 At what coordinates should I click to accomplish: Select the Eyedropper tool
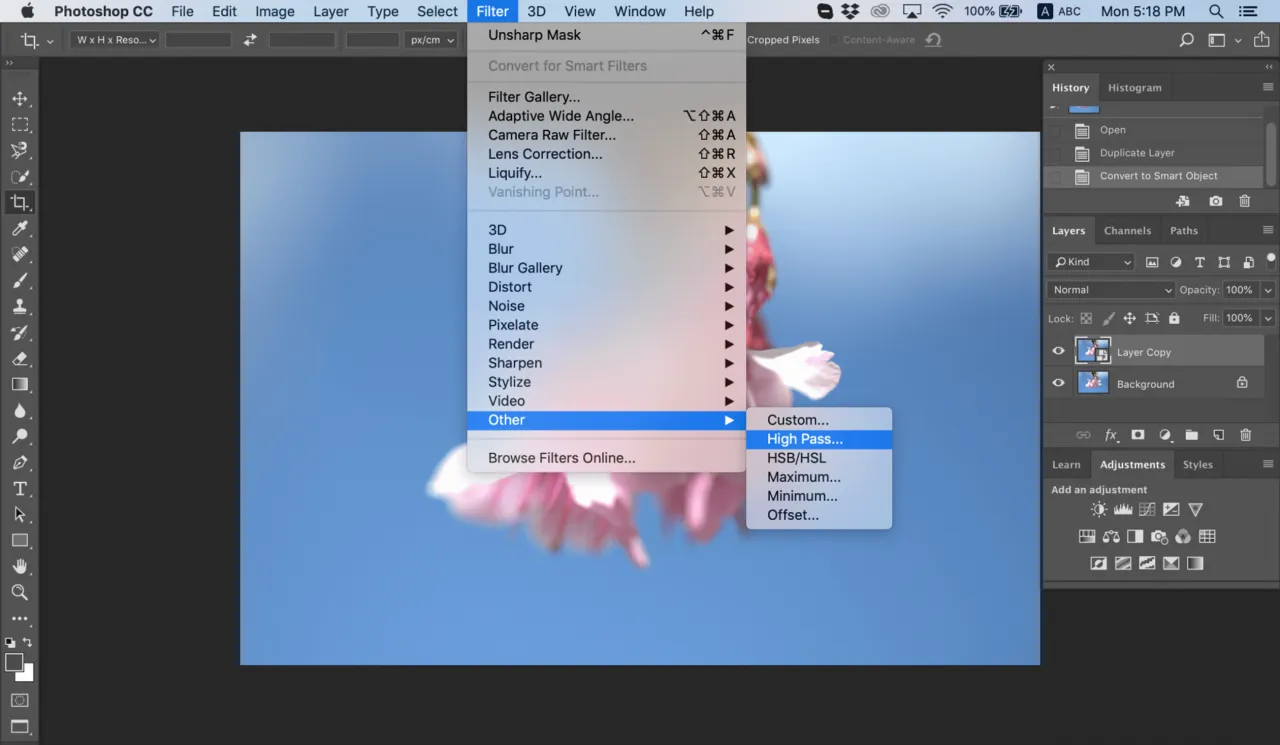pos(21,229)
